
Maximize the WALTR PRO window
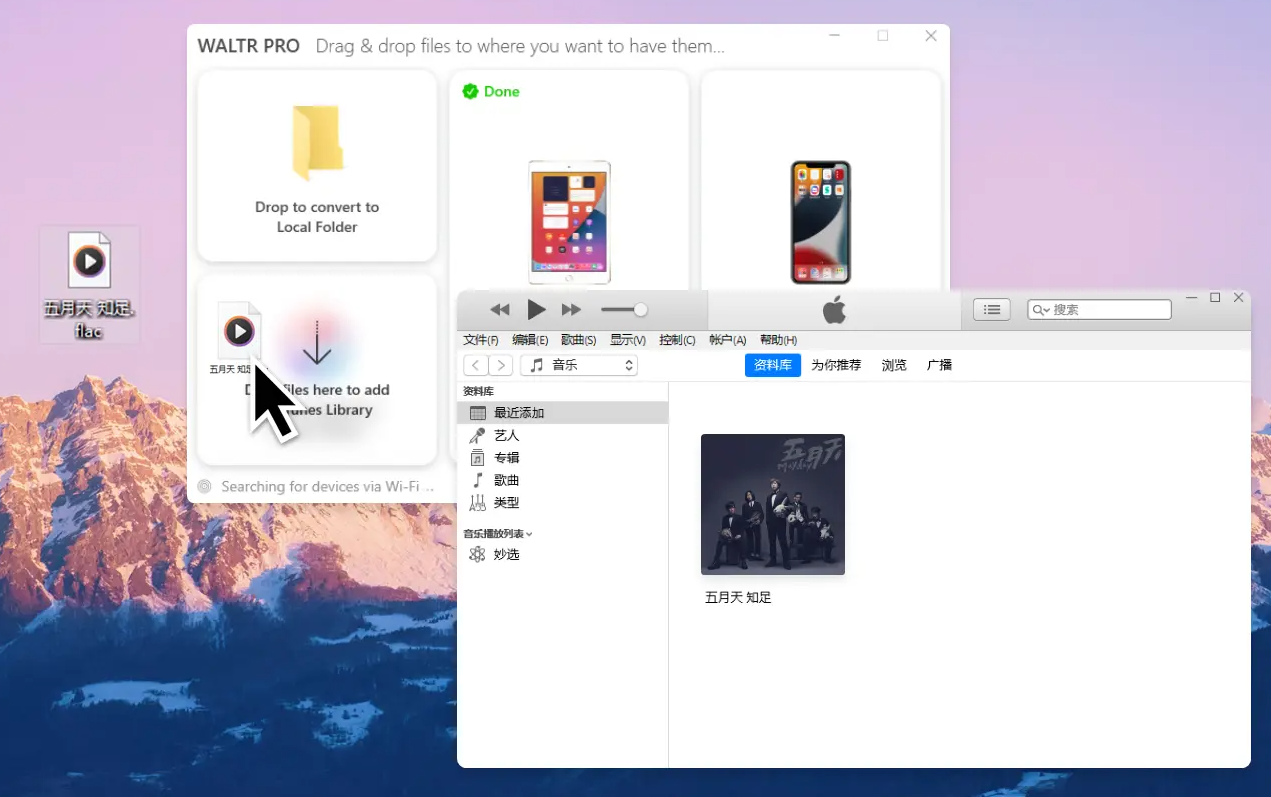pyautogui.click(x=883, y=36)
